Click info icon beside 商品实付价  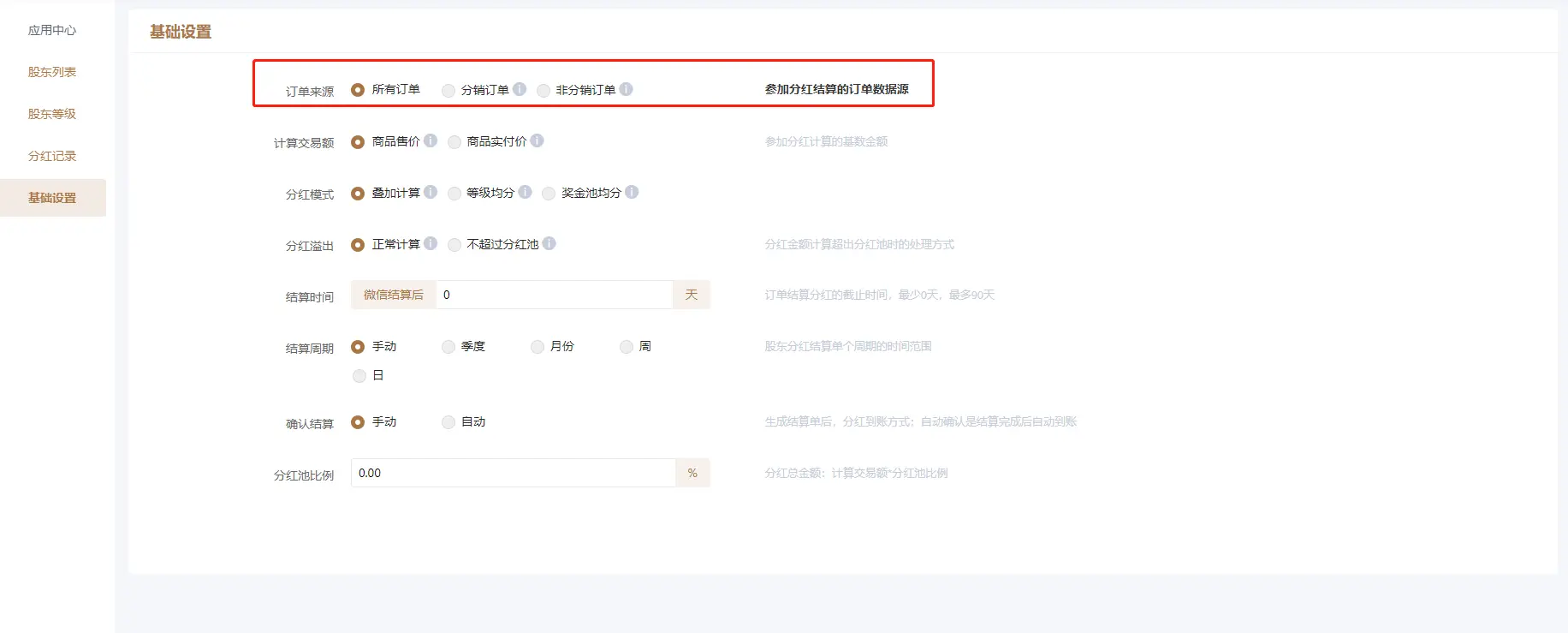538,140
